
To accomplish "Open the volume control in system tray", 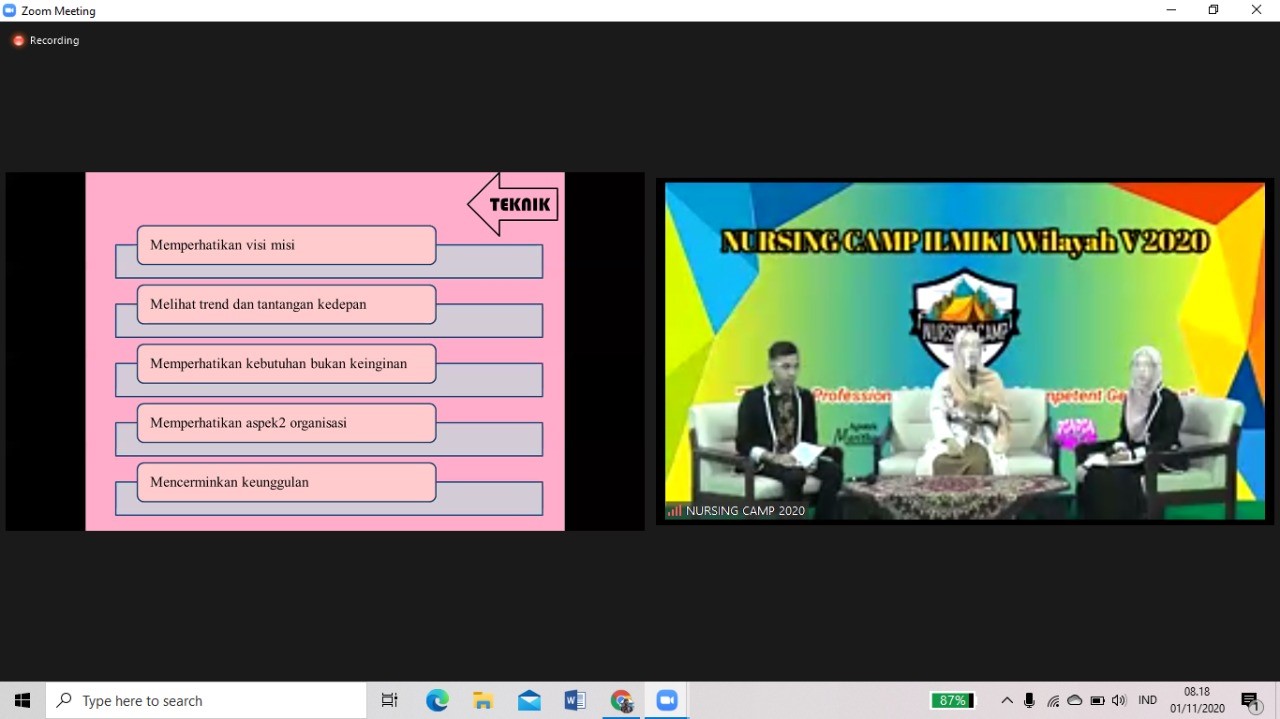I will tap(1119, 701).
